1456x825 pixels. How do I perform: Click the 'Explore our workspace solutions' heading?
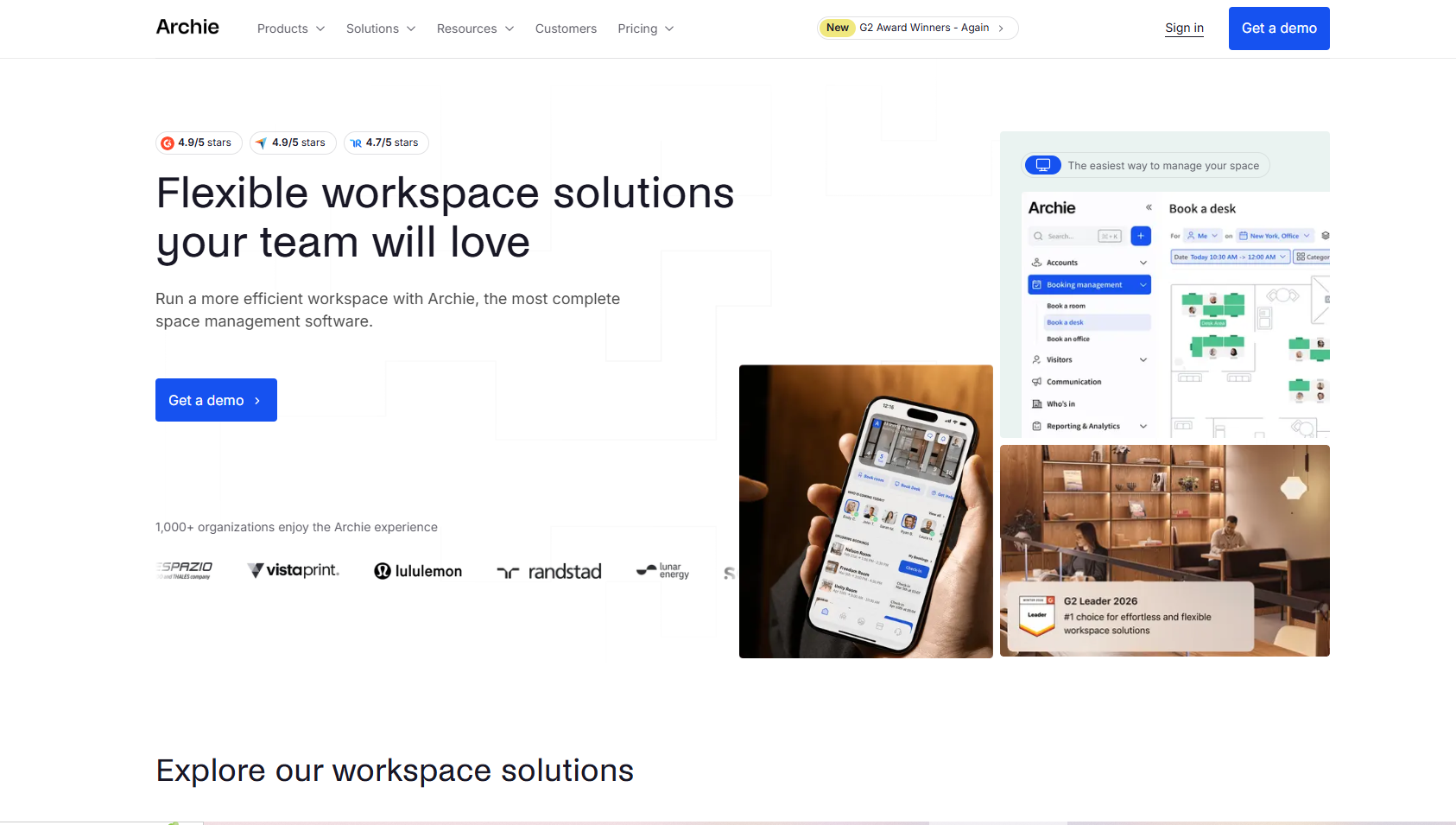pyautogui.click(x=395, y=771)
